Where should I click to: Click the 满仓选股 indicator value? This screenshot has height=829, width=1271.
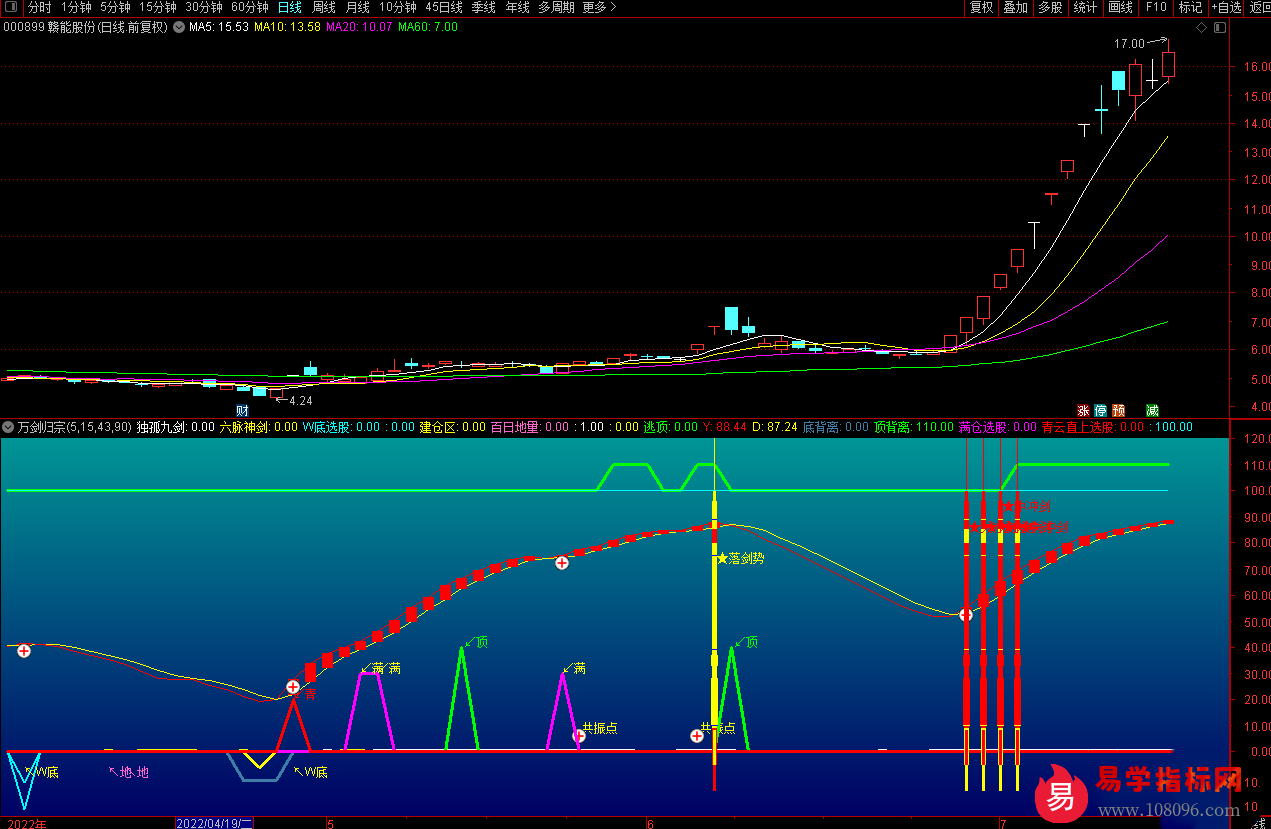point(998,427)
